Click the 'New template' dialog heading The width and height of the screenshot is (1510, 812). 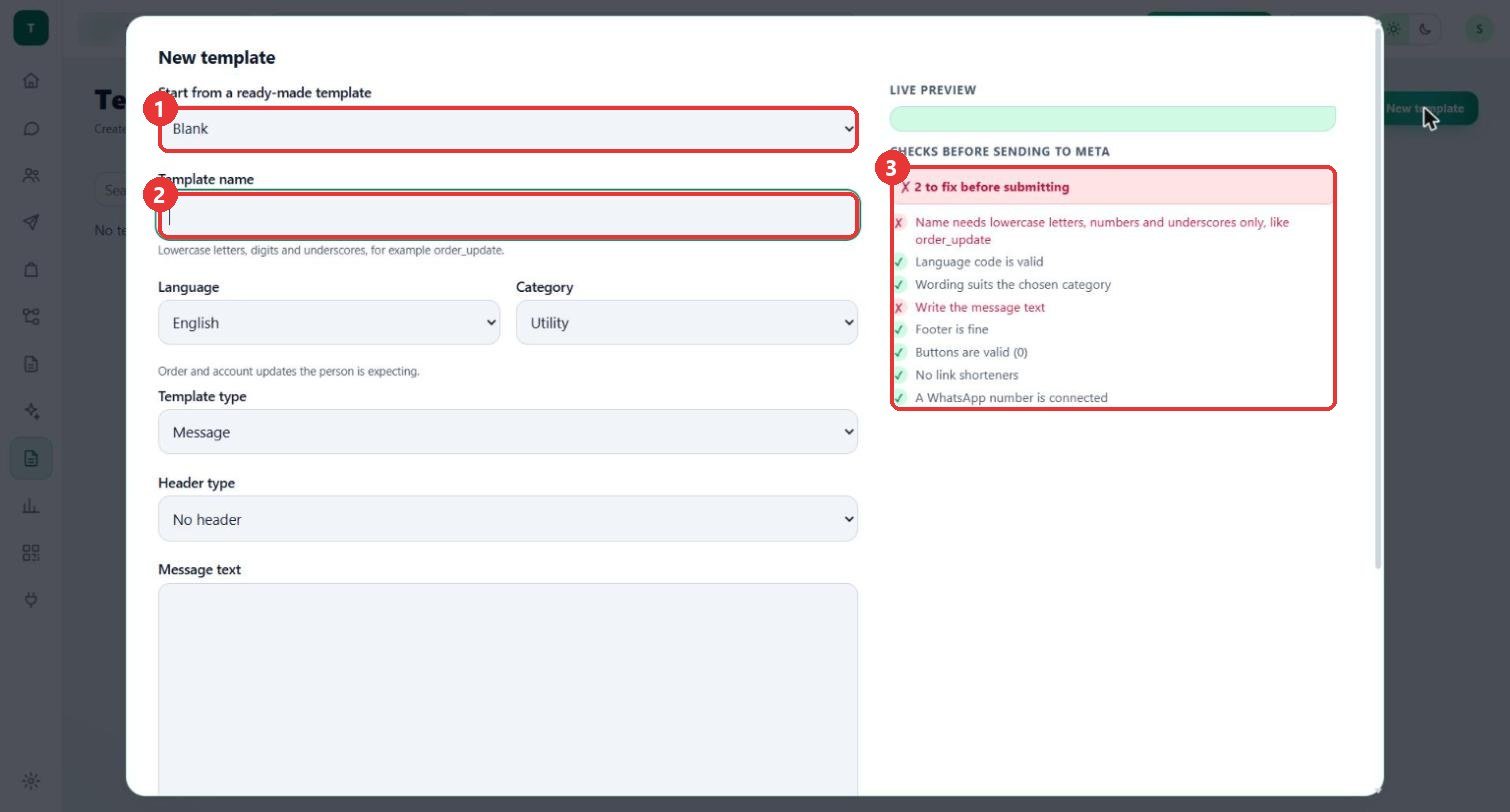[217, 58]
